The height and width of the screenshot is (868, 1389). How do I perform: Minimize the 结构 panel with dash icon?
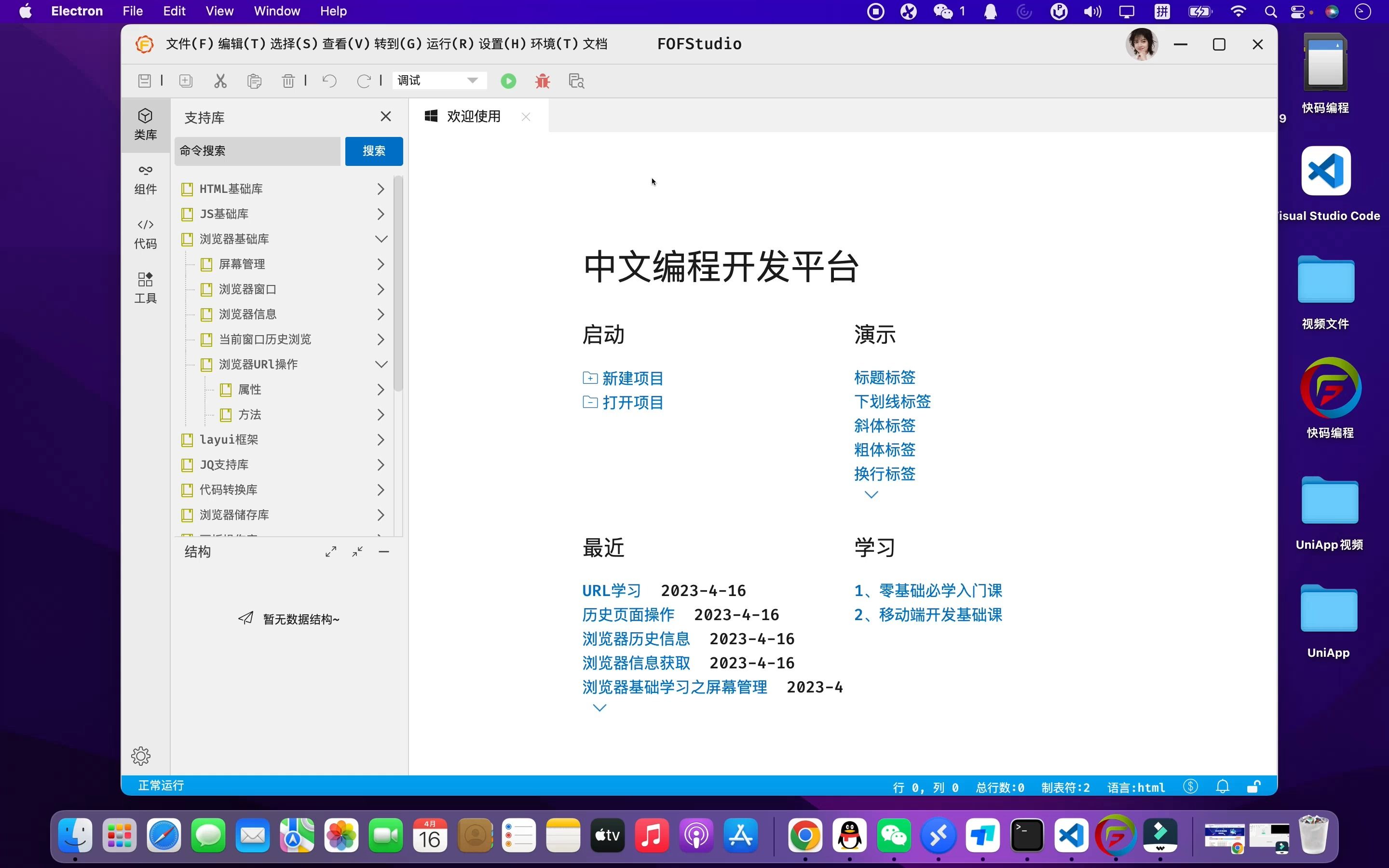384,552
